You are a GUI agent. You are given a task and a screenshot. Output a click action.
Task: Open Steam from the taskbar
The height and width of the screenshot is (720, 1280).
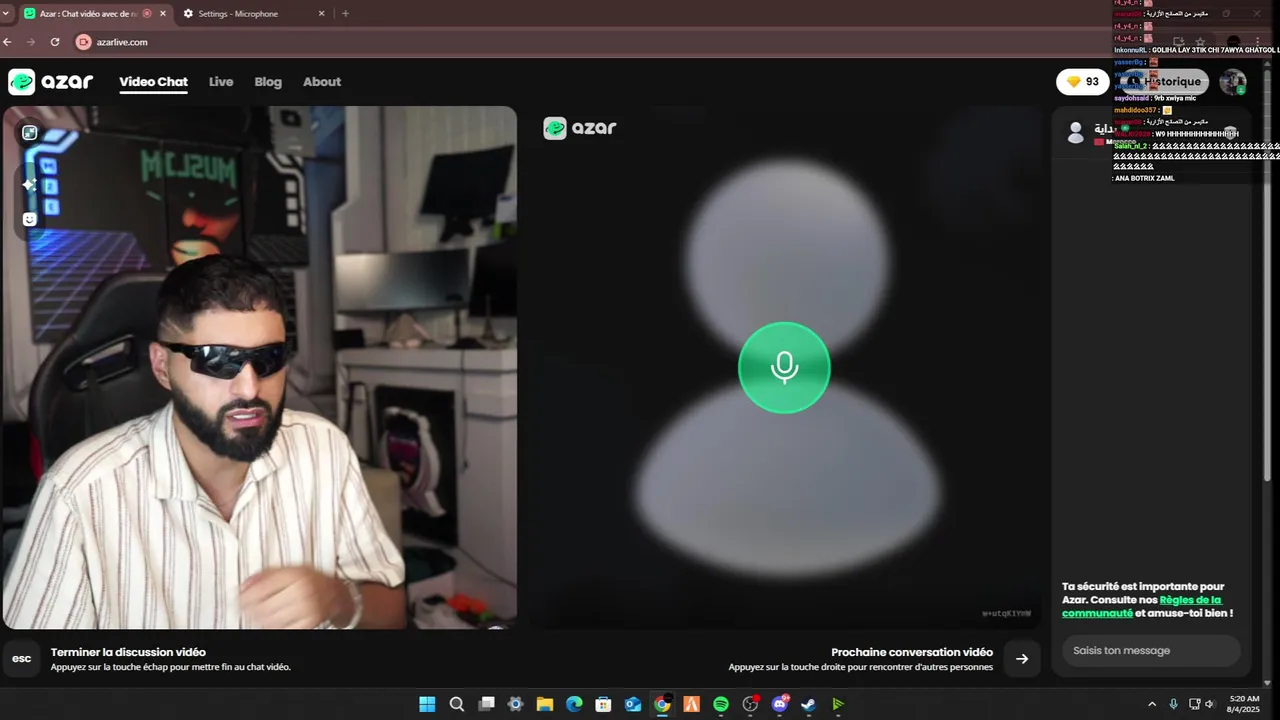(x=808, y=704)
